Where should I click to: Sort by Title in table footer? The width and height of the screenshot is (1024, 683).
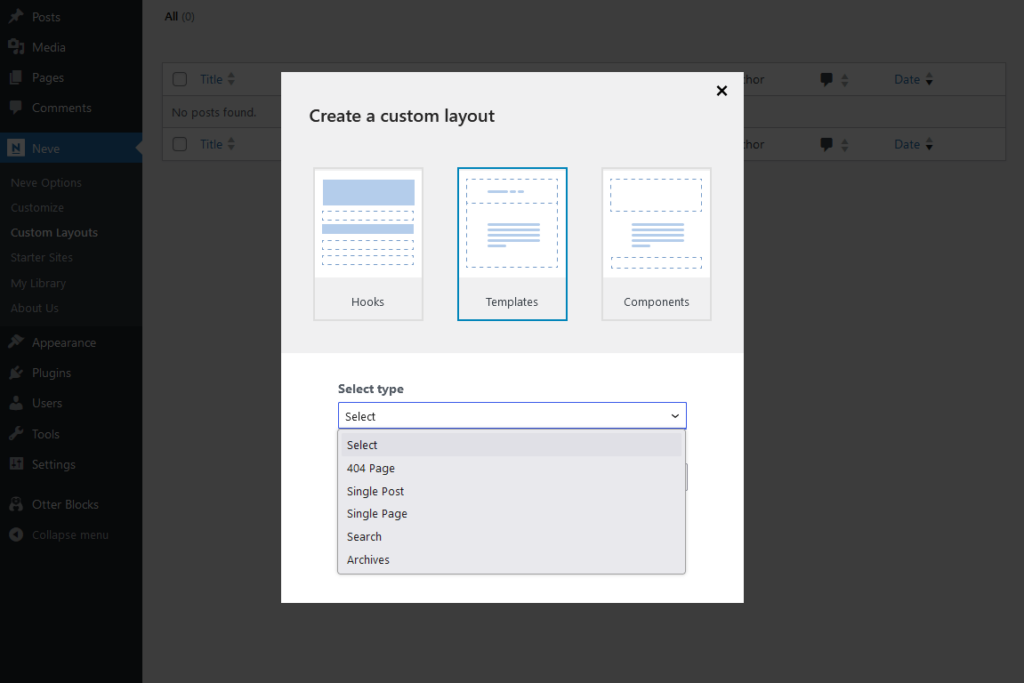211,144
